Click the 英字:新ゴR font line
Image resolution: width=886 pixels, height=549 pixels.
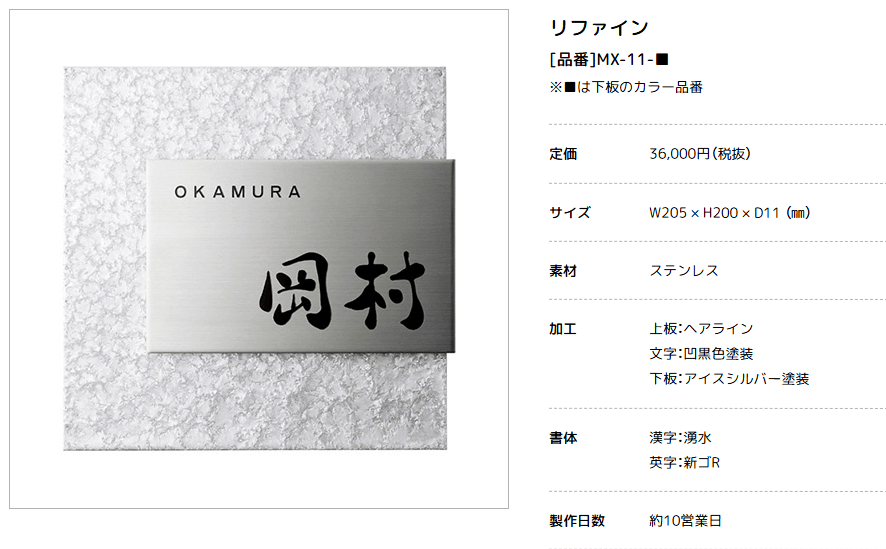pos(684,463)
